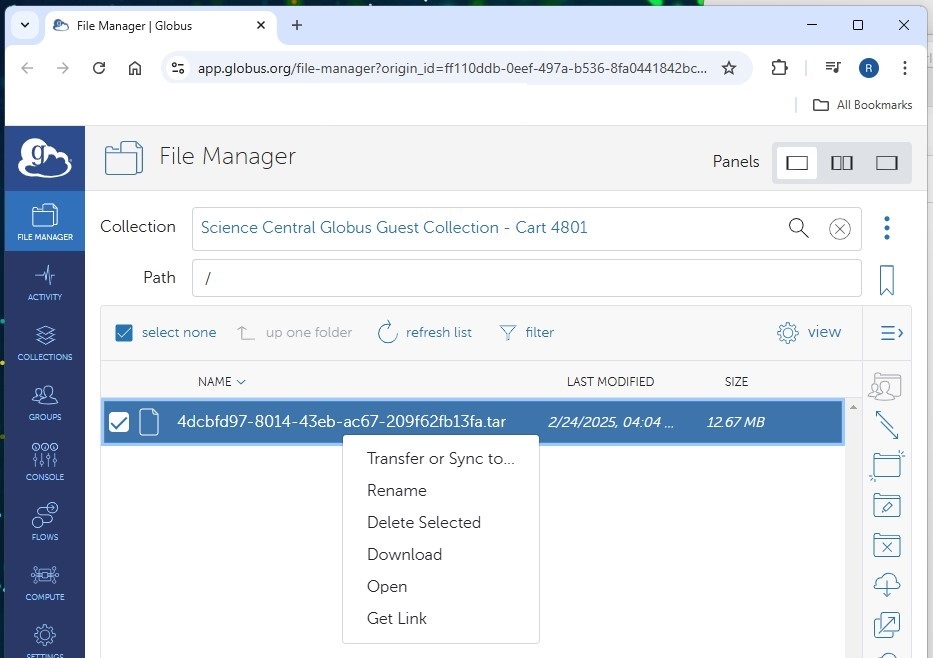Click the Download cloud icon
This screenshot has width=933, height=658.
pos(887,585)
